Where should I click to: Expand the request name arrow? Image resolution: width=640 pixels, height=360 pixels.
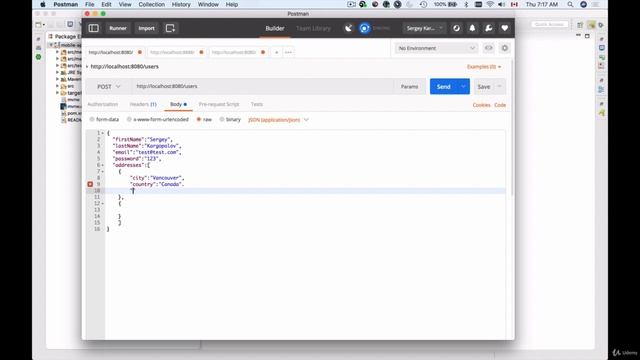(x=87, y=67)
